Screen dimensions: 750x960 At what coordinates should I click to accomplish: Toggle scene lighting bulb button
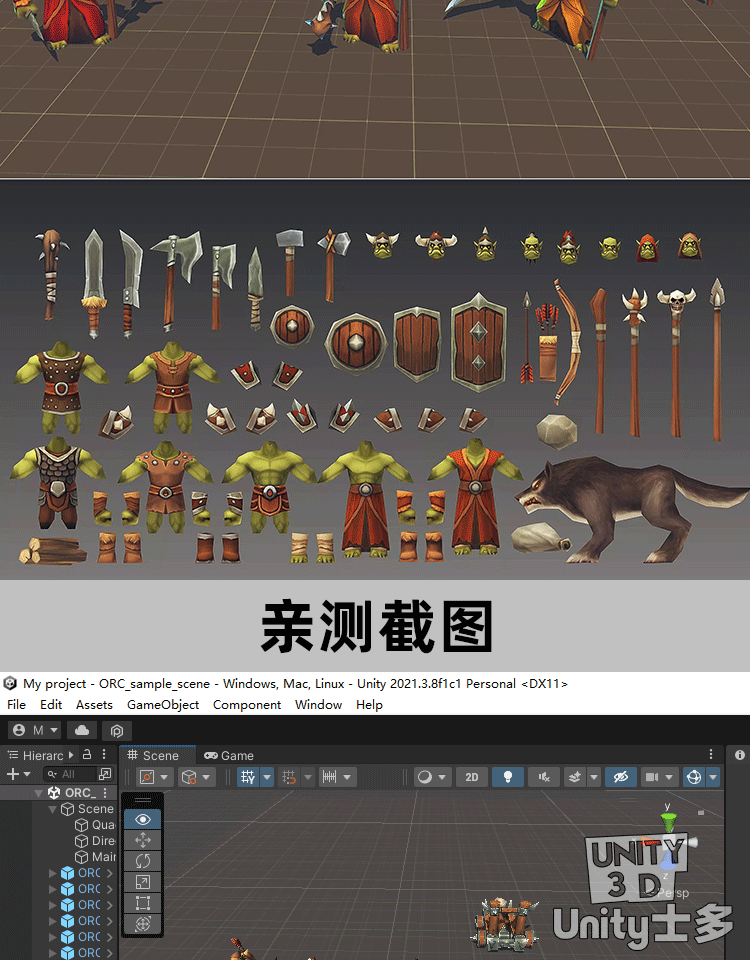(x=508, y=777)
